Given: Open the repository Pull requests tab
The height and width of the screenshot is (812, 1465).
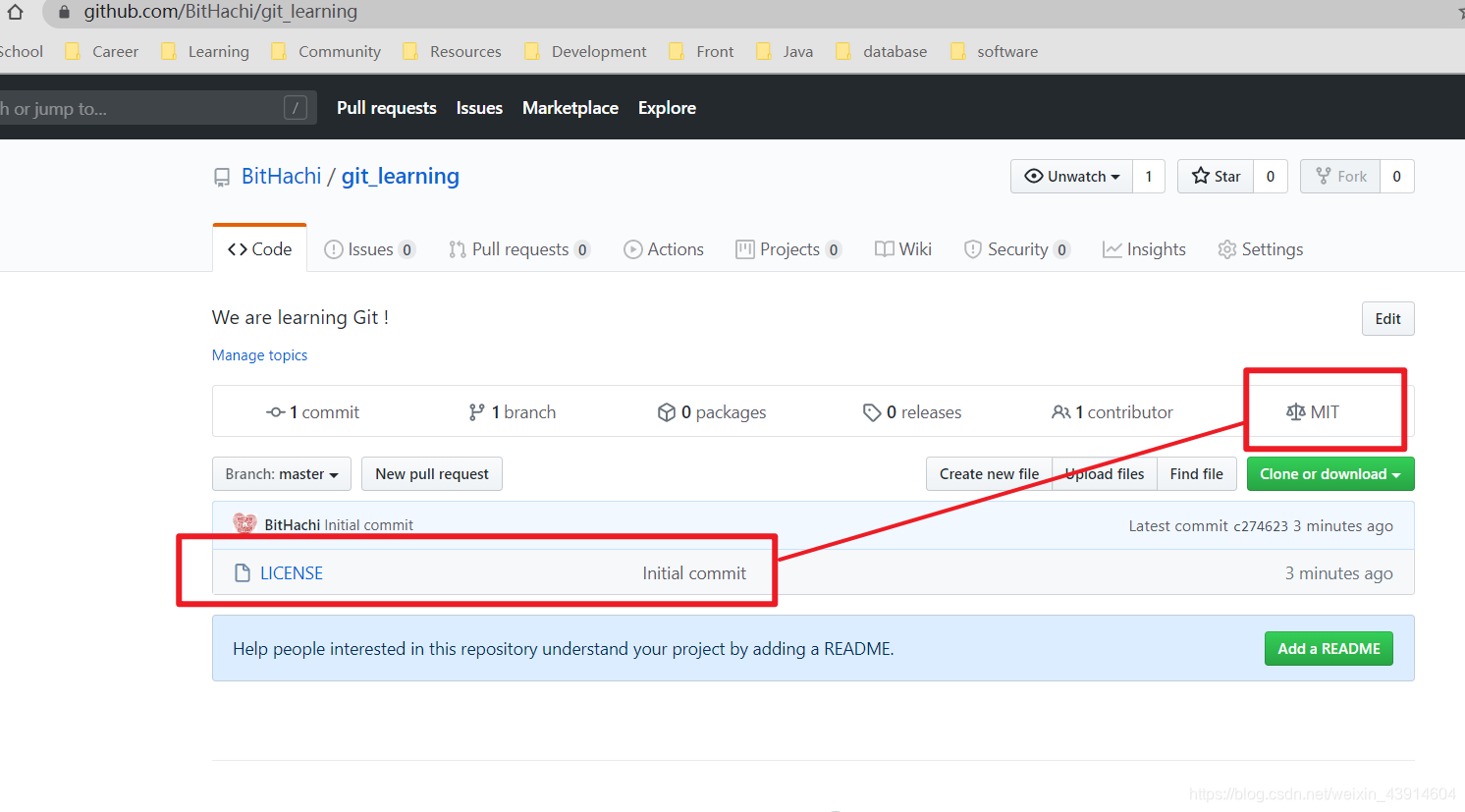Looking at the screenshot, I should [x=519, y=249].
